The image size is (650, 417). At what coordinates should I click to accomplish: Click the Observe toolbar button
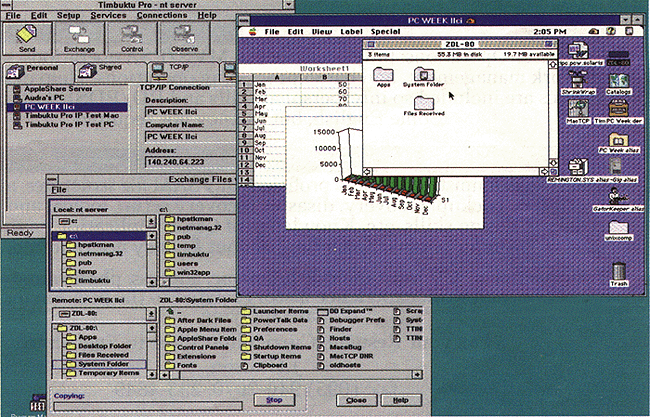pos(184,39)
